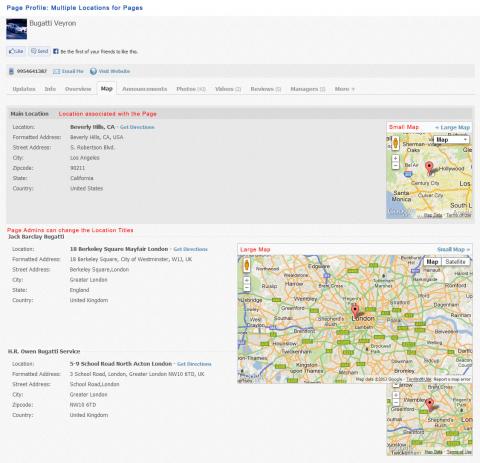480x463 pixels.
Task: Click the Main Location heading
Action: (x=29, y=114)
